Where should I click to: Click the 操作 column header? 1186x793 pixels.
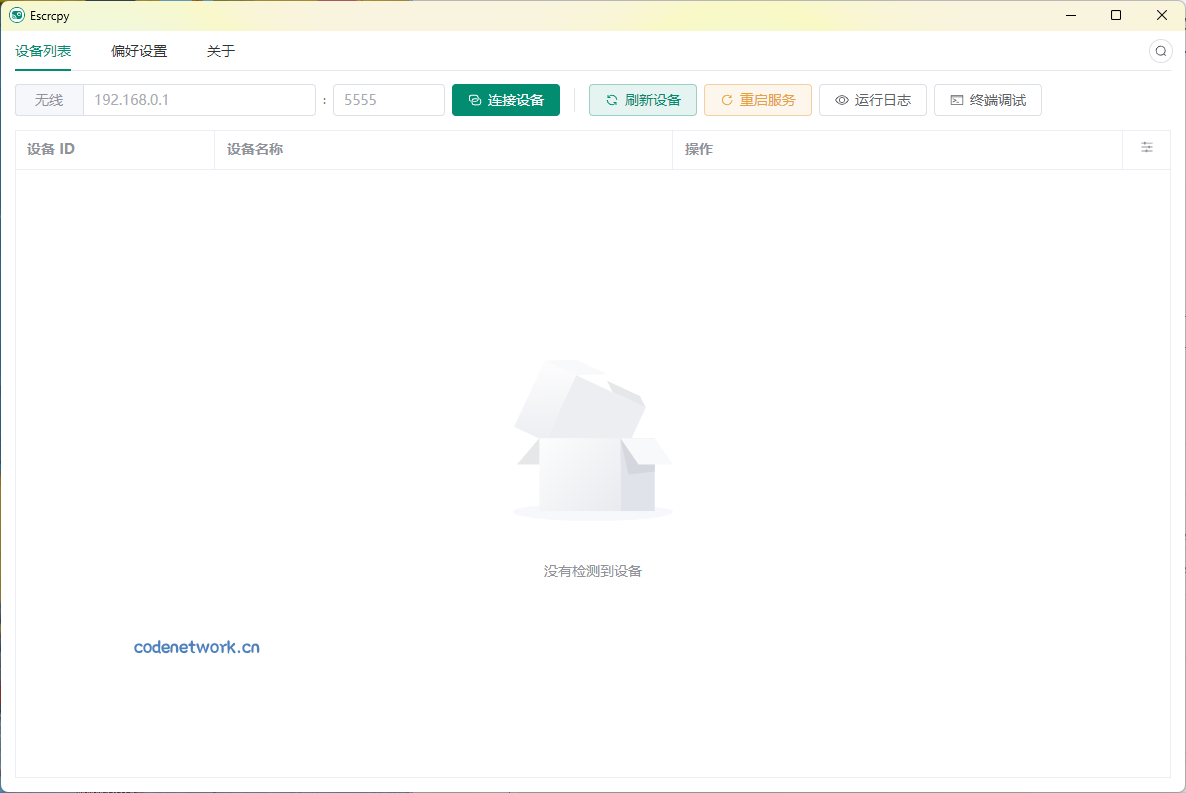[x=698, y=148]
